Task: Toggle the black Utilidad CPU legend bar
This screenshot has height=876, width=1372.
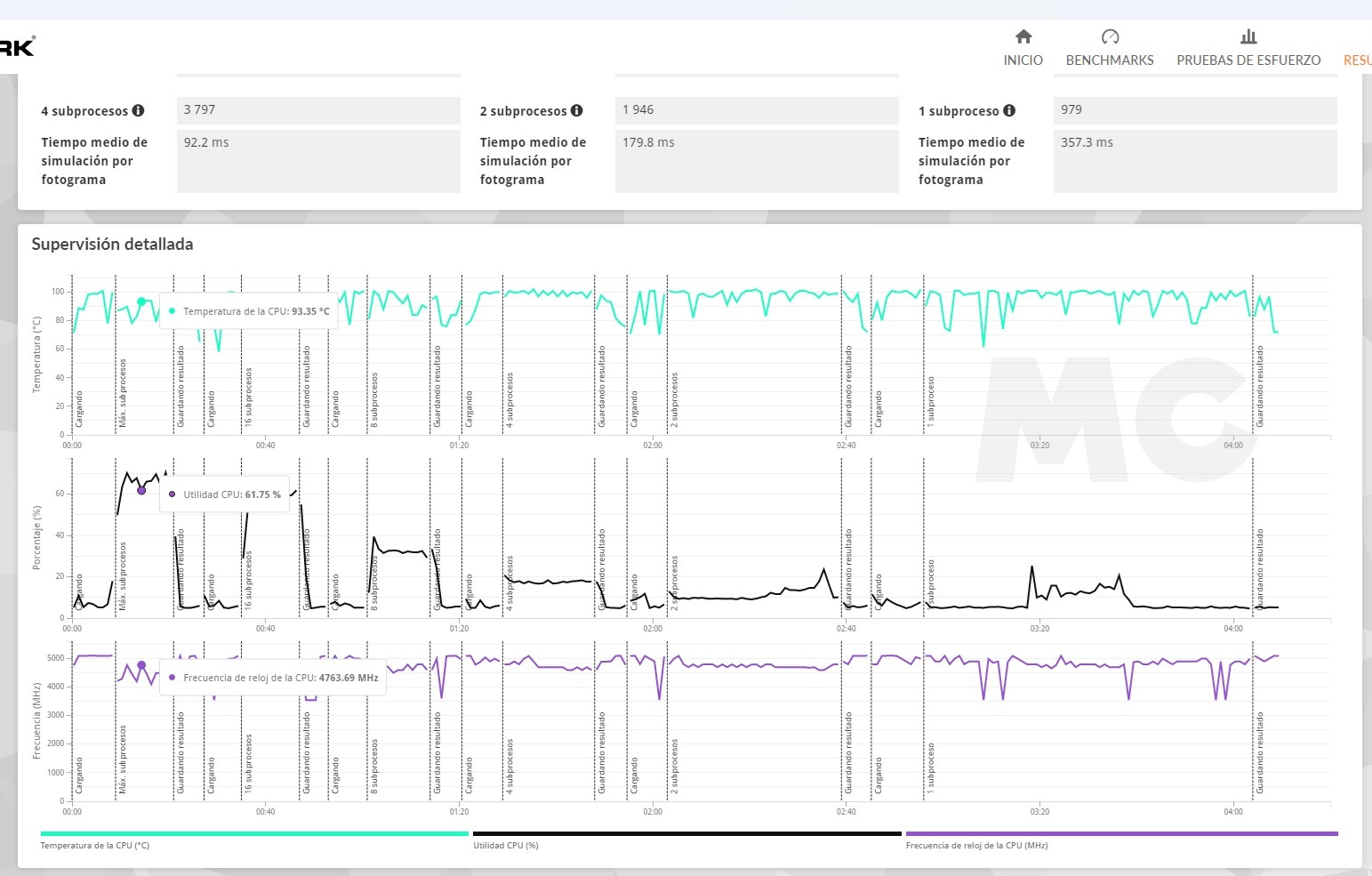Action: (x=687, y=833)
